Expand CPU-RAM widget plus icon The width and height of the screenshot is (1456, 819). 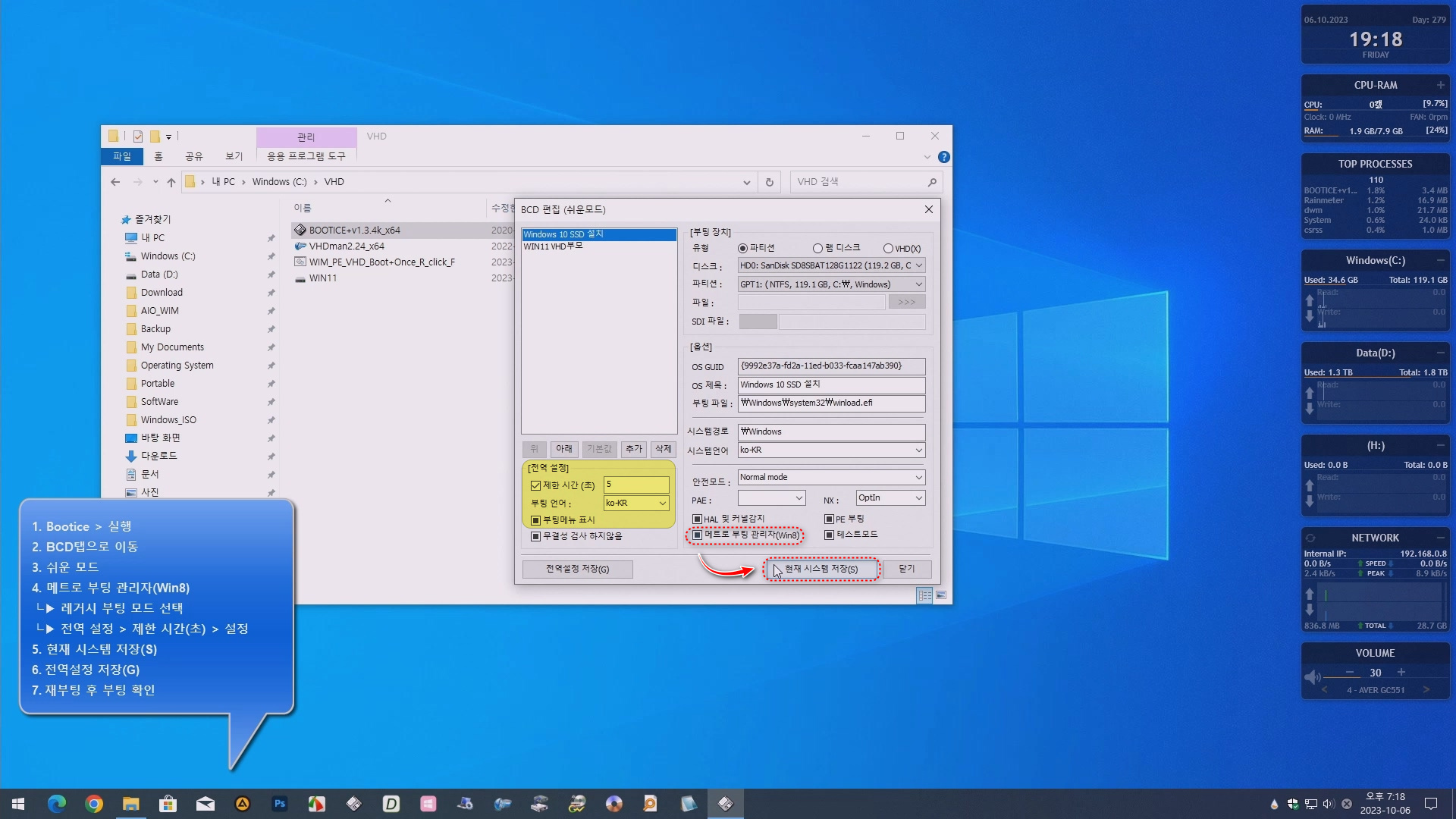pyautogui.click(x=1440, y=85)
